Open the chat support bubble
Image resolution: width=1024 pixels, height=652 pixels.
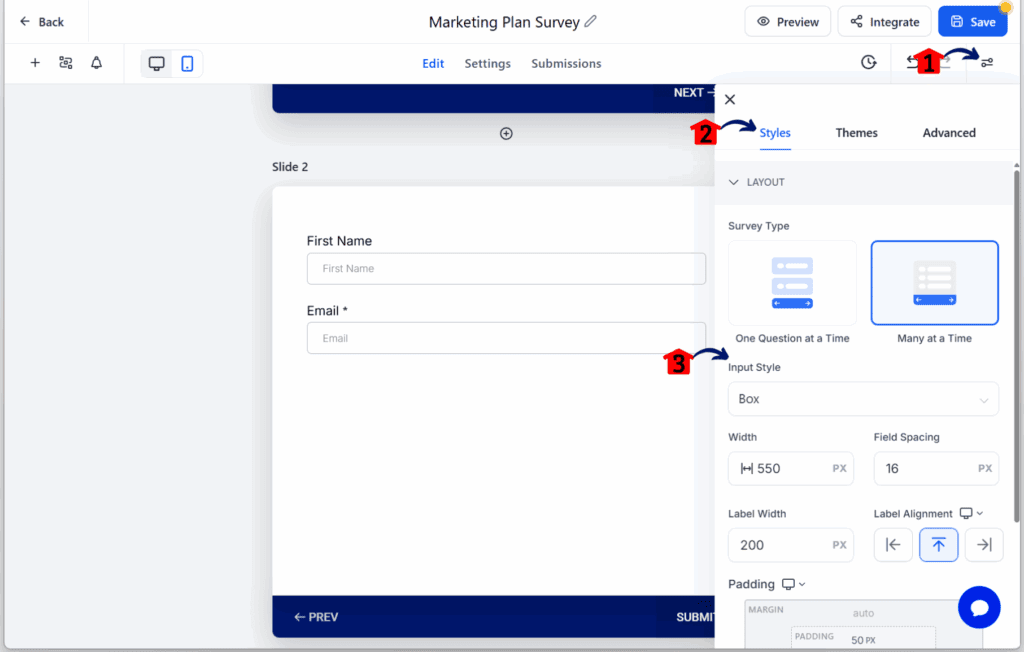(979, 608)
